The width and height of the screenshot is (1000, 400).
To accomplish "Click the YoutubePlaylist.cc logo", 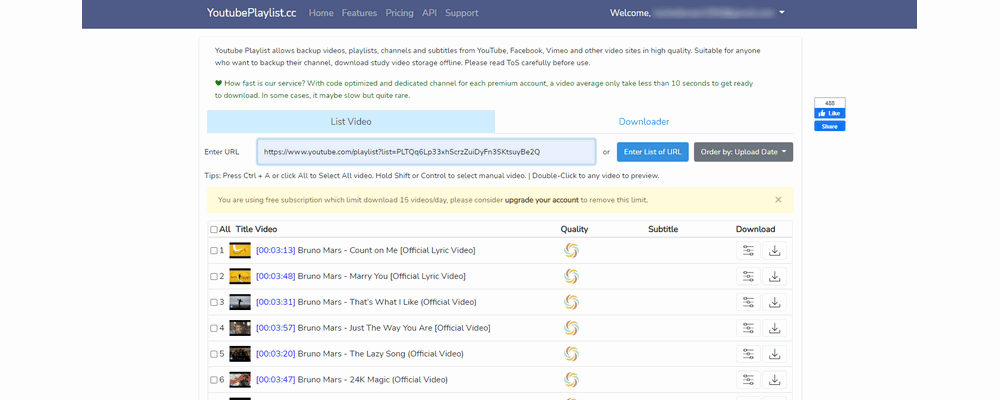I will [x=251, y=13].
